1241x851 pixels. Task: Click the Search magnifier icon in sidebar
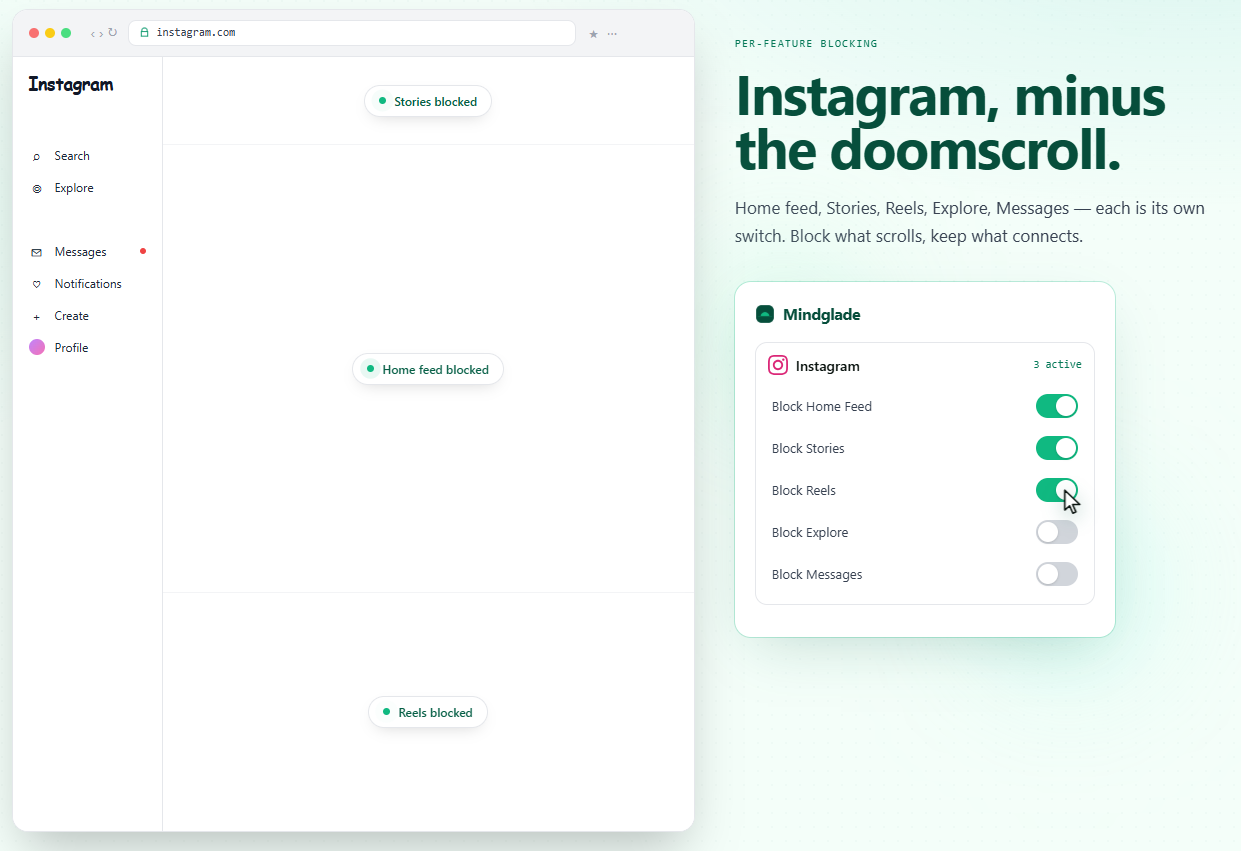(x=37, y=157)
